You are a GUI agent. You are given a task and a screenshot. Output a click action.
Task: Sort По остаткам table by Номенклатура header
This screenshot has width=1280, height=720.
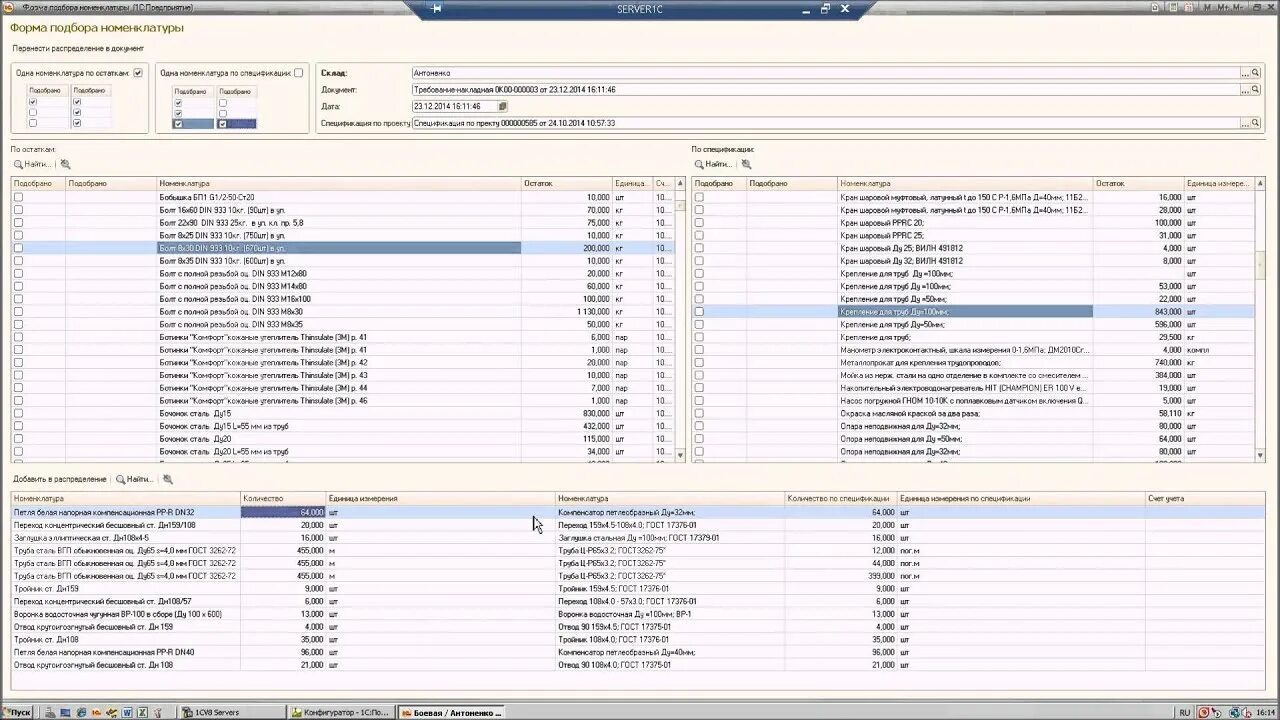(339, 184)
